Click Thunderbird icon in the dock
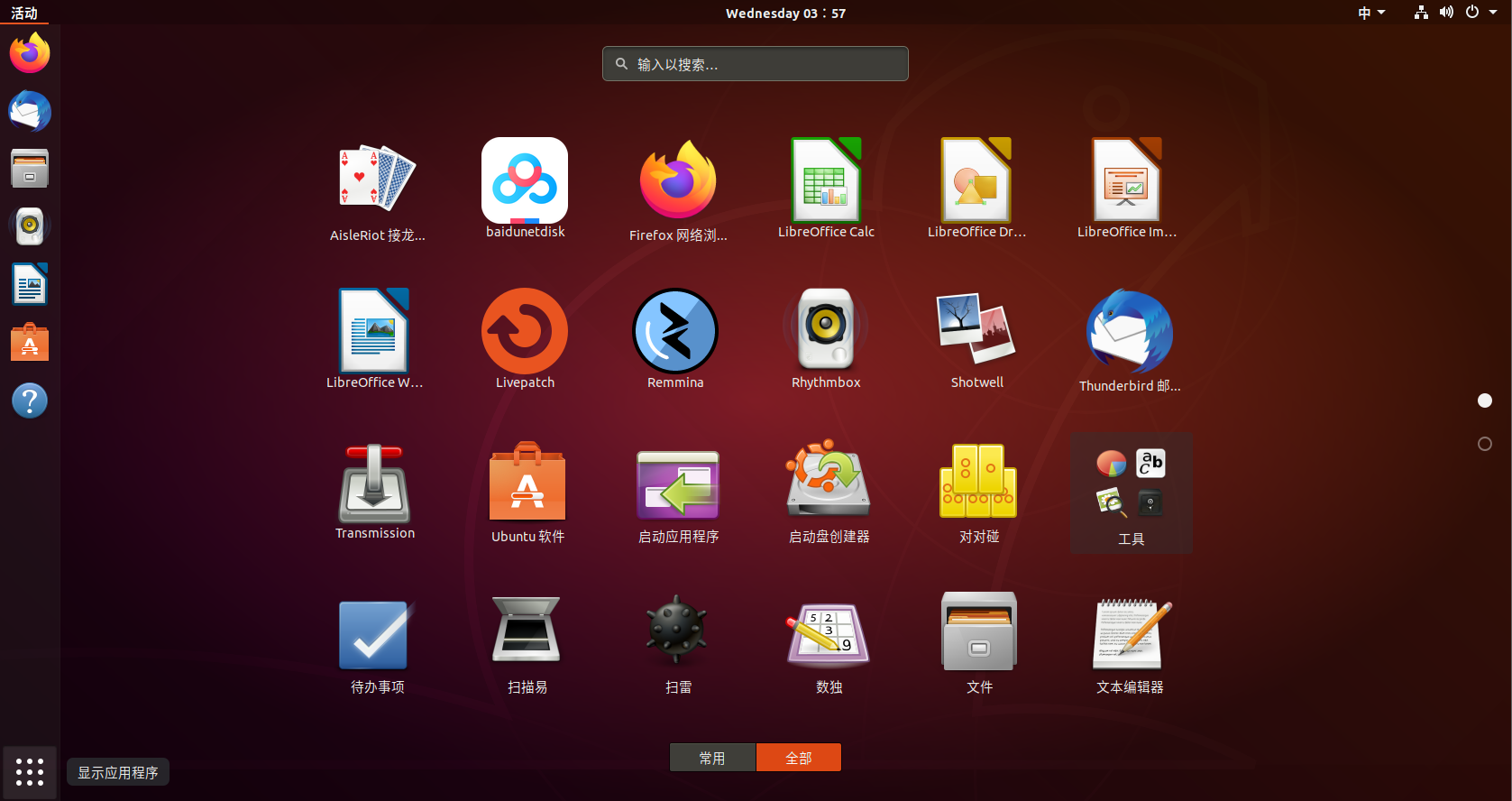The height and width of the screenshot is (801, 1512). [30, 111]
